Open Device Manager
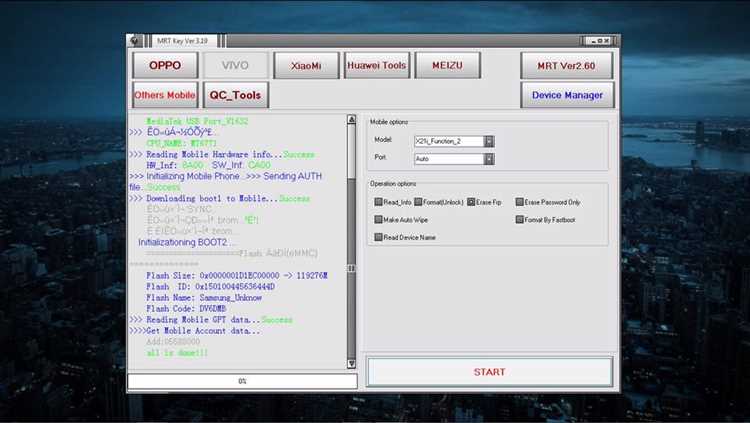This screenshot has width=750, height=423. point(566,95)
